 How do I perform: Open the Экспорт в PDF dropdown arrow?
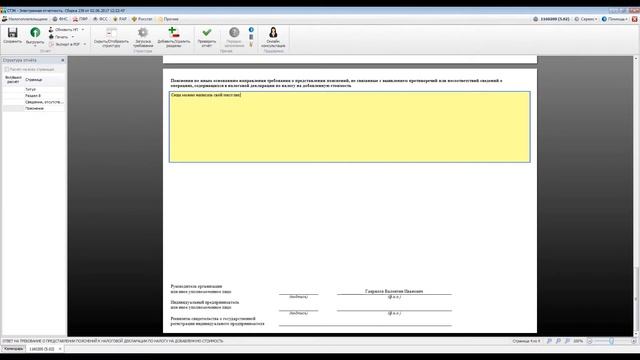point(85,44)
